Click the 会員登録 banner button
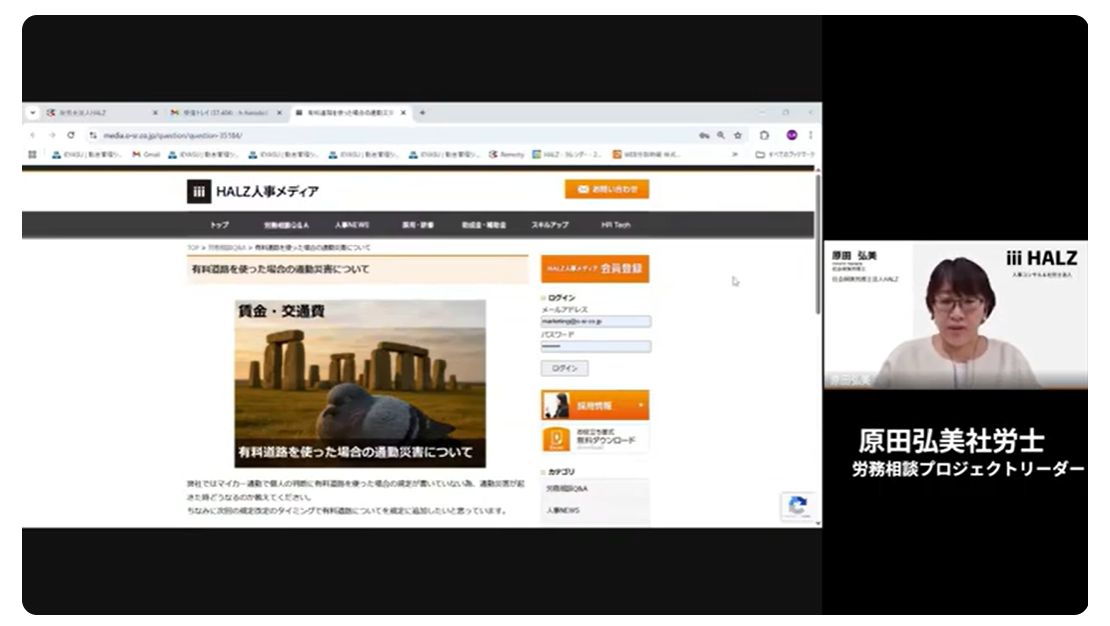 pos(595,269)
